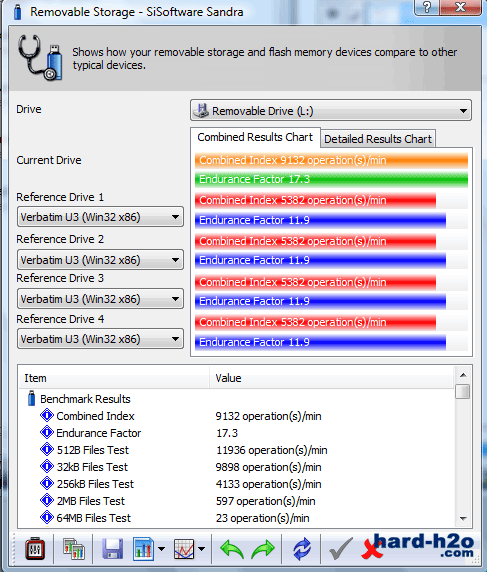Open the options icon in the bottom toolbar
The height and width of the screenshot is (572, 487).
[35, 548]
